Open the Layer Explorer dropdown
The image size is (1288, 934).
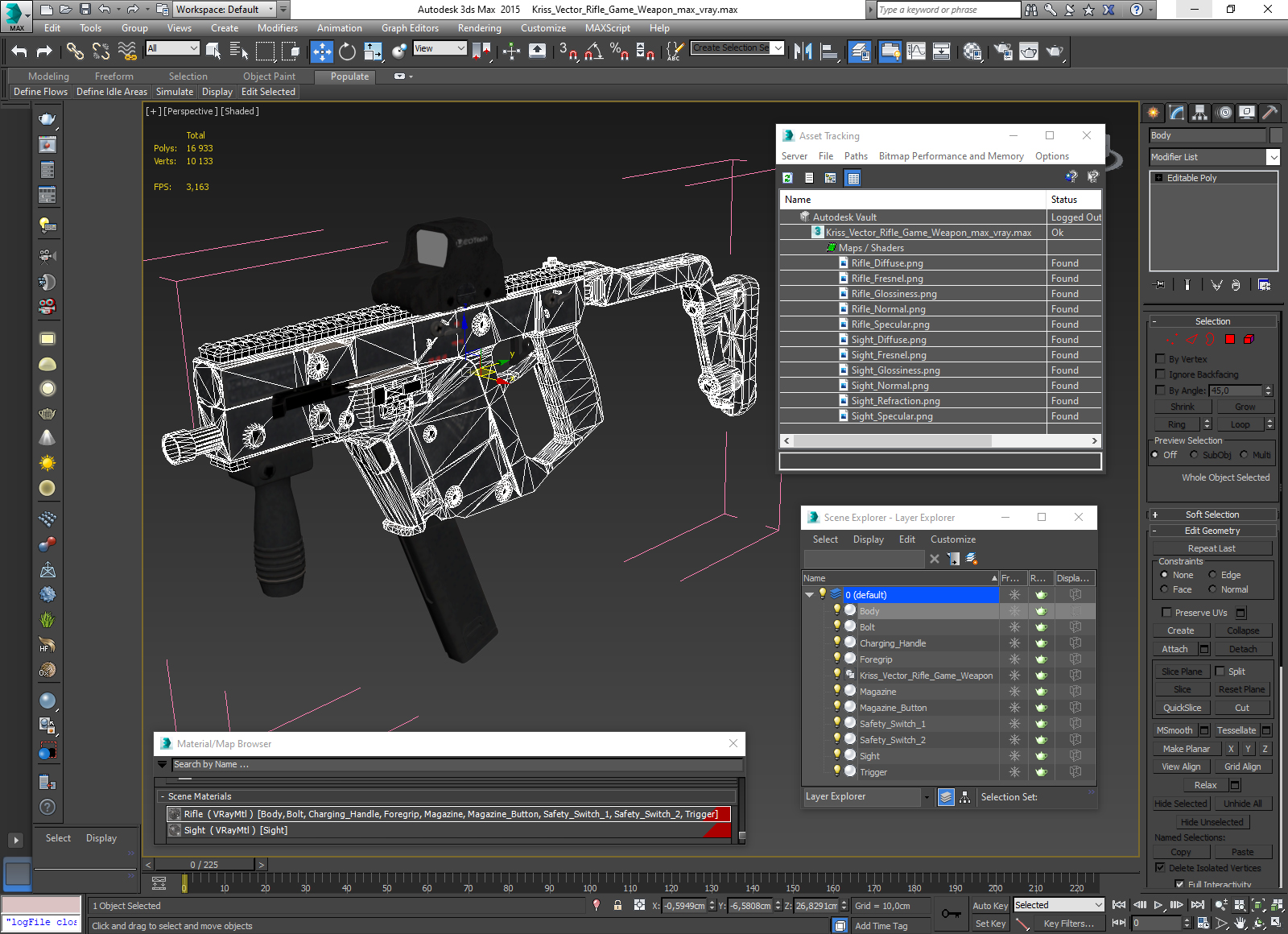click(867, 797)
